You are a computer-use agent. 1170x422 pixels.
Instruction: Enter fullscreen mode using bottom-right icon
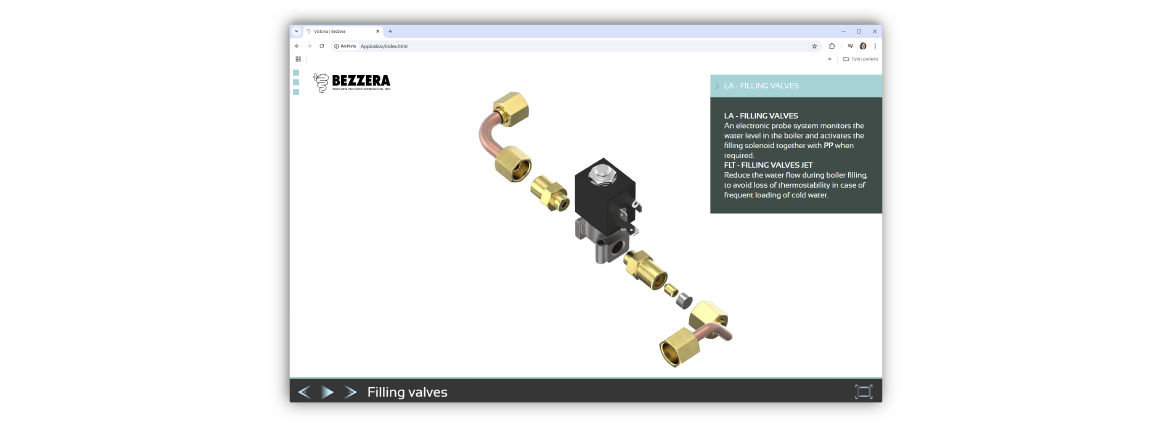pos(863,392)
